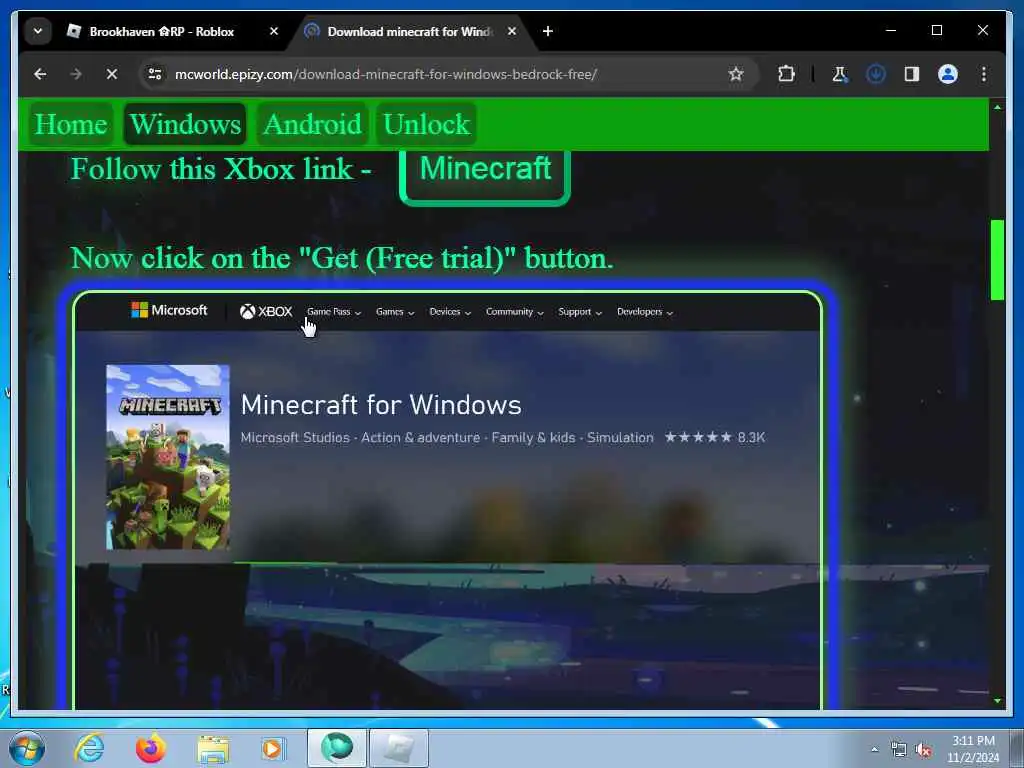The width and height of the screenshot is (1024, 768).
Task: Go back to the previous page
Action: (x=40, y=74)
